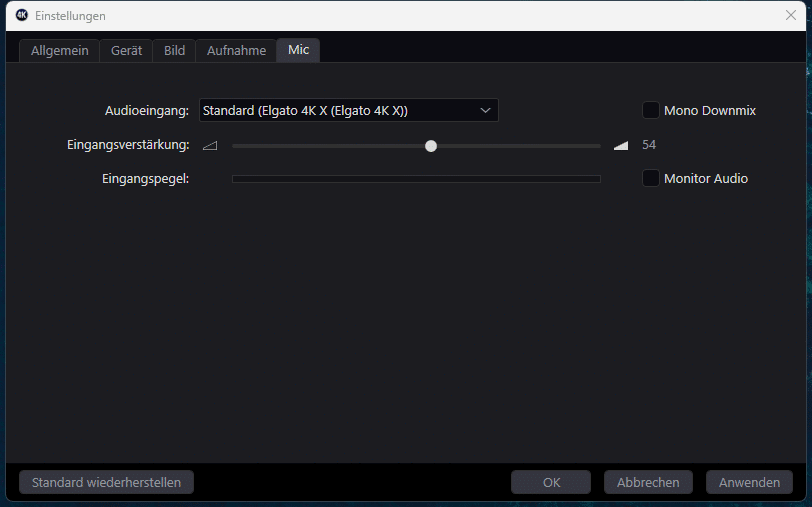This screenshot has height=507, width=812.
Task: Enable the Mono Downmix checkbox
Action: pyautogui.click(x=651, y=110)
